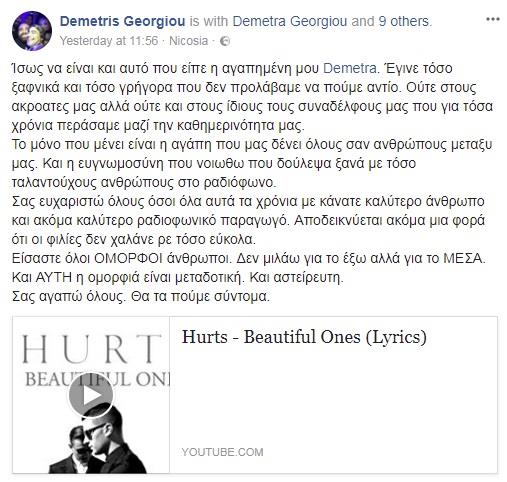Viewport: 507px width, 482px height.
Task: Click the Nicosia location link
Action: (x=188, y=41)
